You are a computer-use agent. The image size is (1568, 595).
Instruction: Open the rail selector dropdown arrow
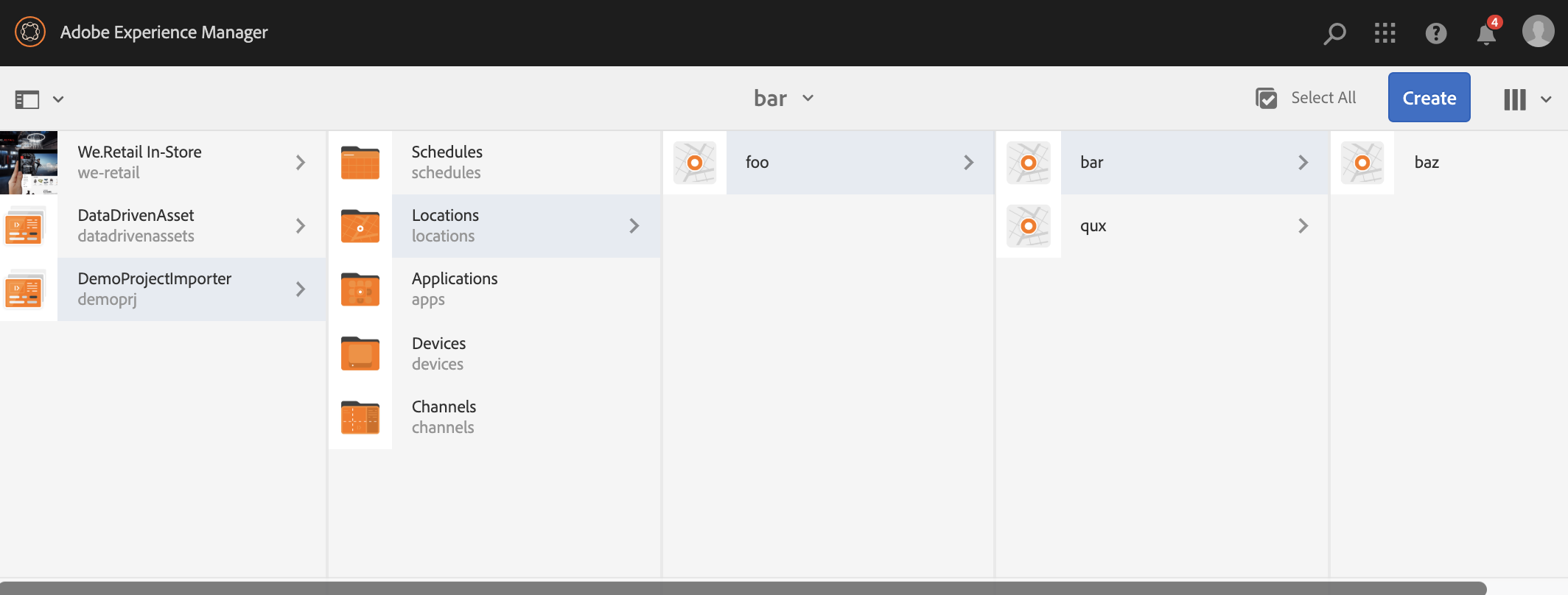tap(58, 99)
